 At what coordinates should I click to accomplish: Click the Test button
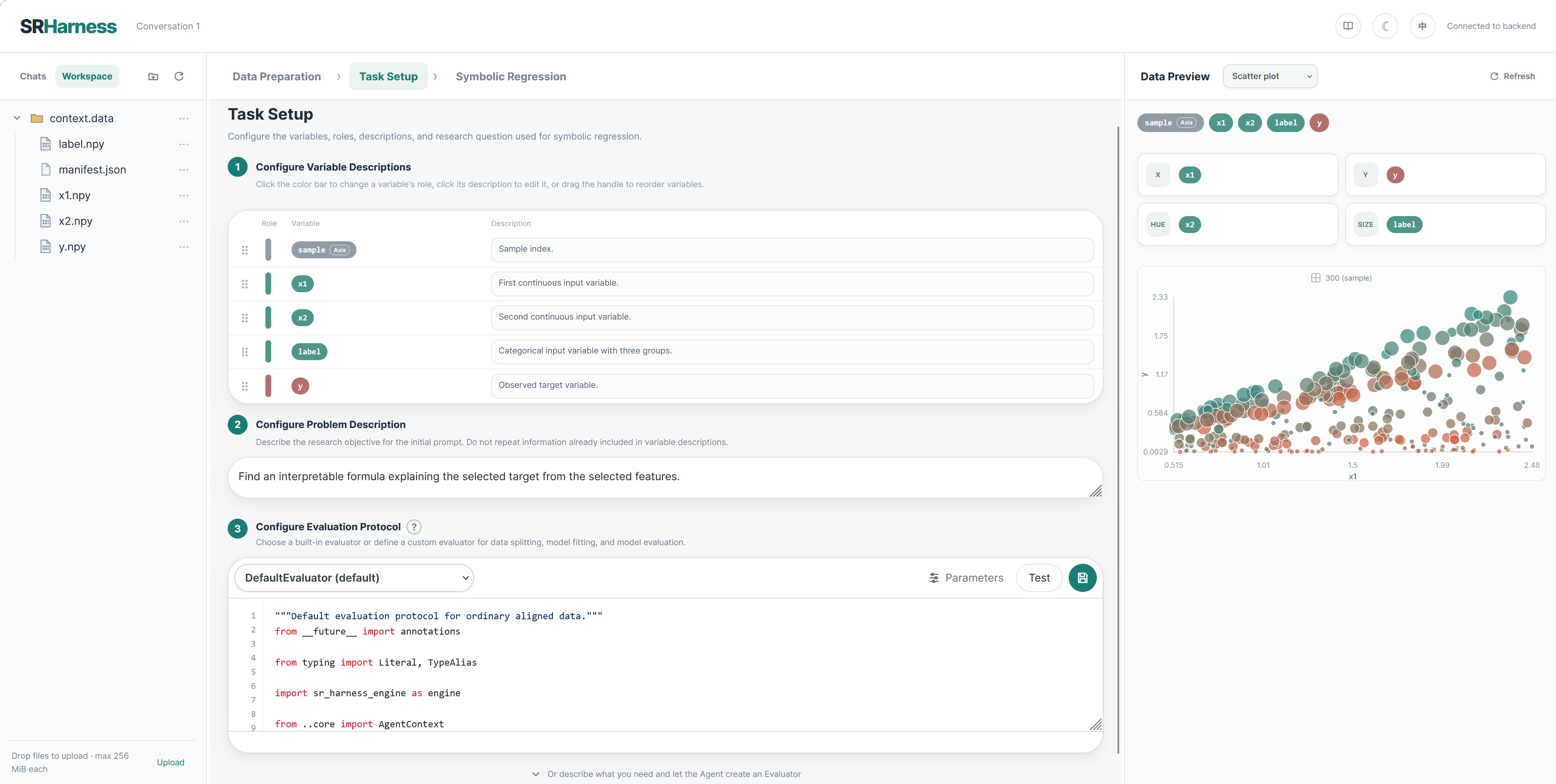1039,578
